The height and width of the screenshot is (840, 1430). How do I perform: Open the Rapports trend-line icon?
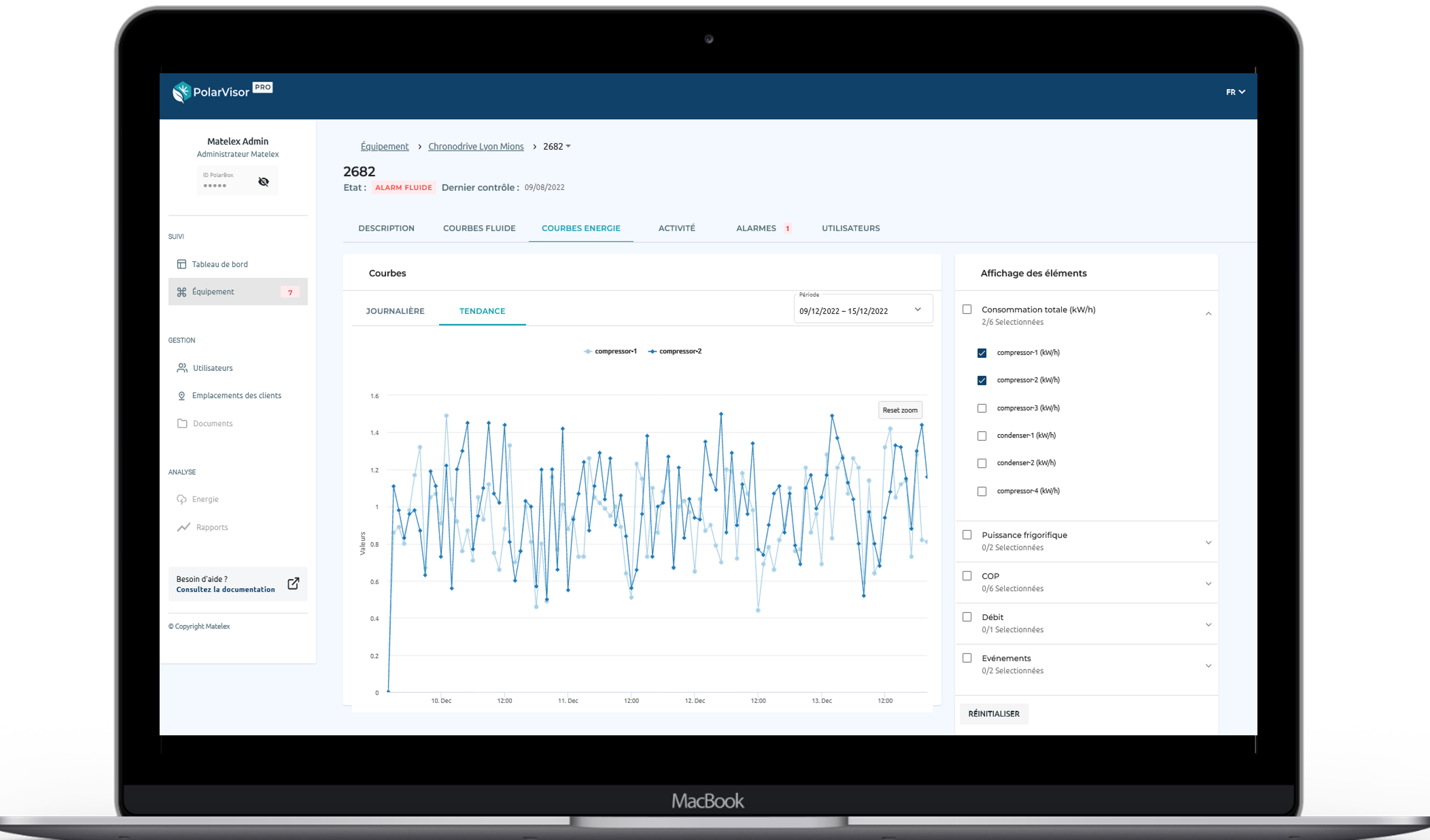point(183,527)
